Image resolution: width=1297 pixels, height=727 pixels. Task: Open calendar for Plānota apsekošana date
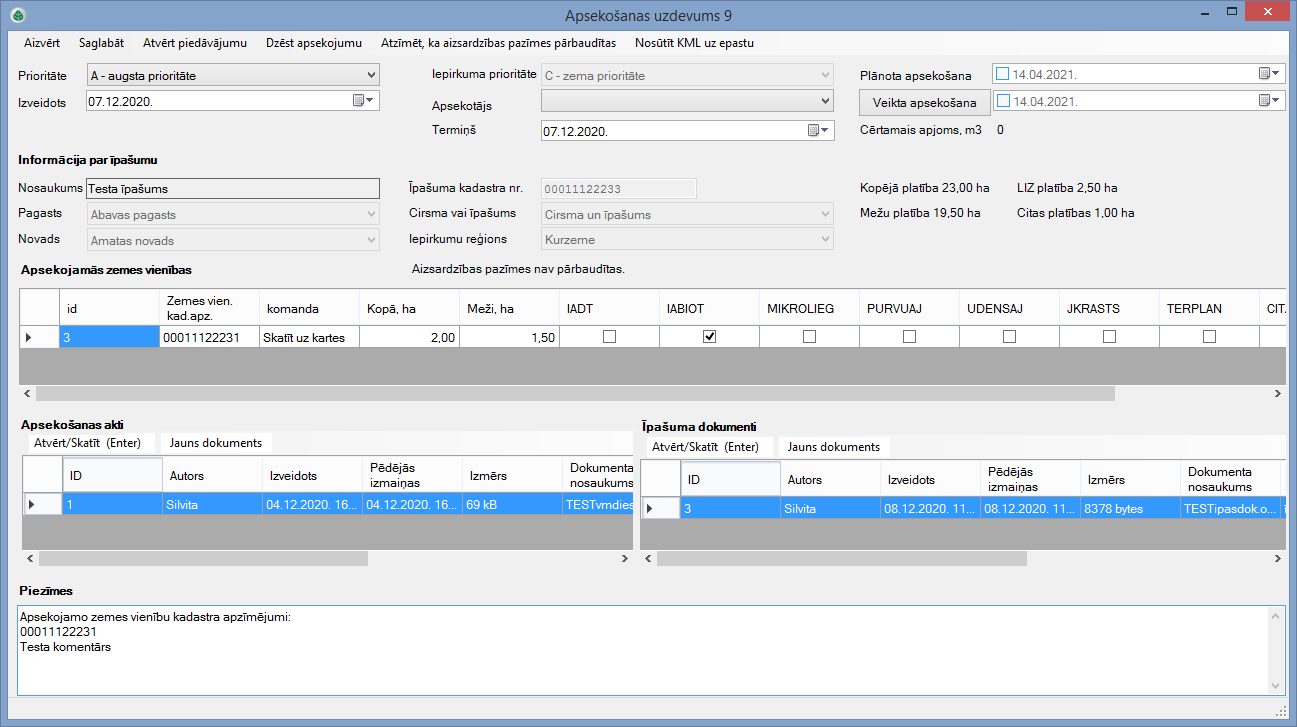coord(1269,74)
